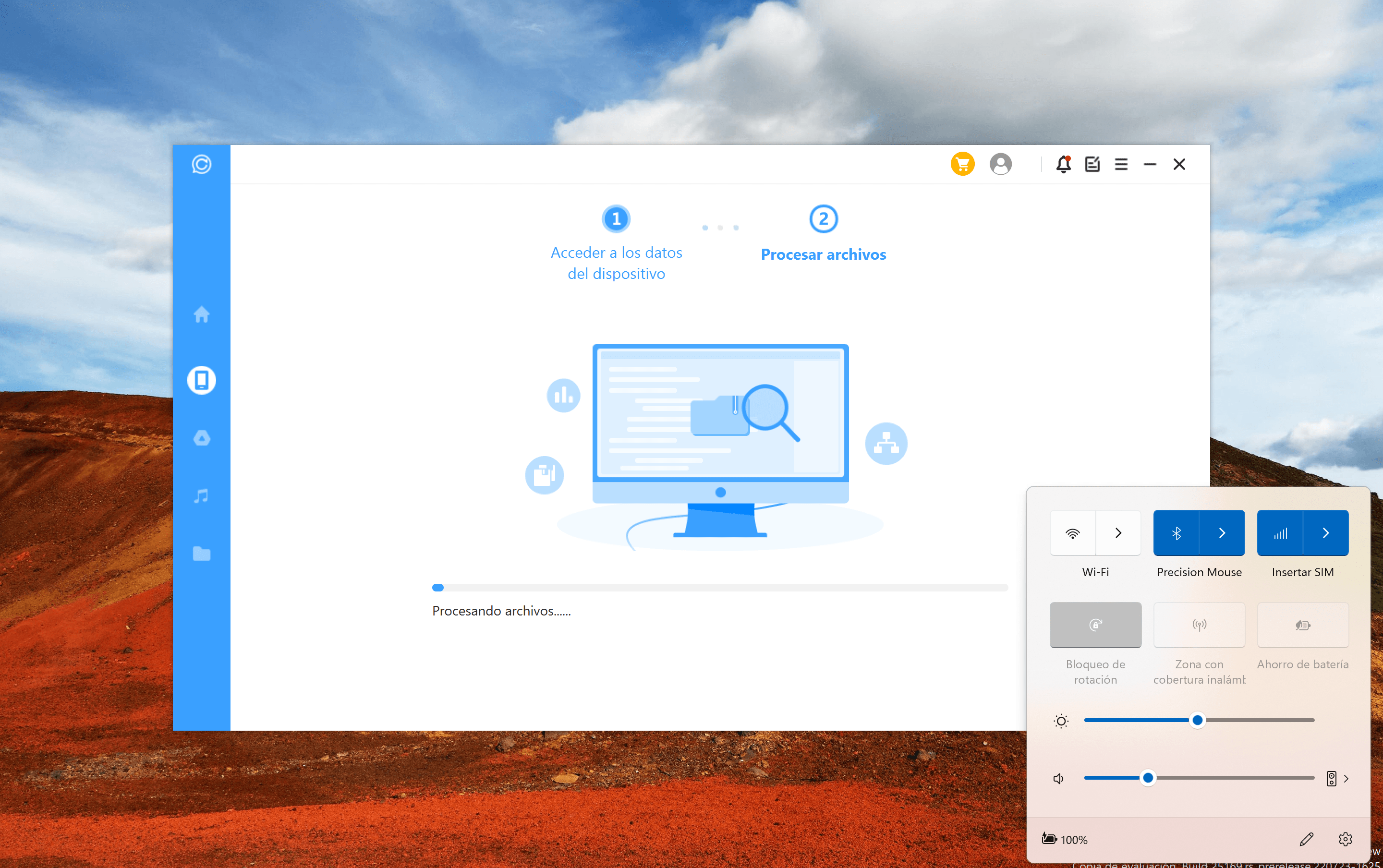Click 'Precision Mouse' label
Image resolution: width=1383 pixels, height=868 pixels.
pos(1199,572)
